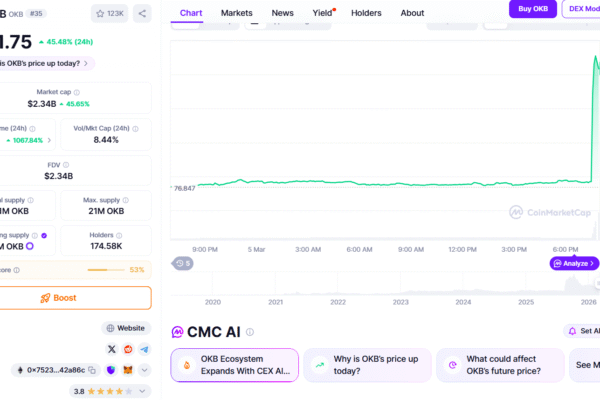This screenshot has width=600, height=400.
Task: Open the Reddit community link
Action: click(128, 349)
